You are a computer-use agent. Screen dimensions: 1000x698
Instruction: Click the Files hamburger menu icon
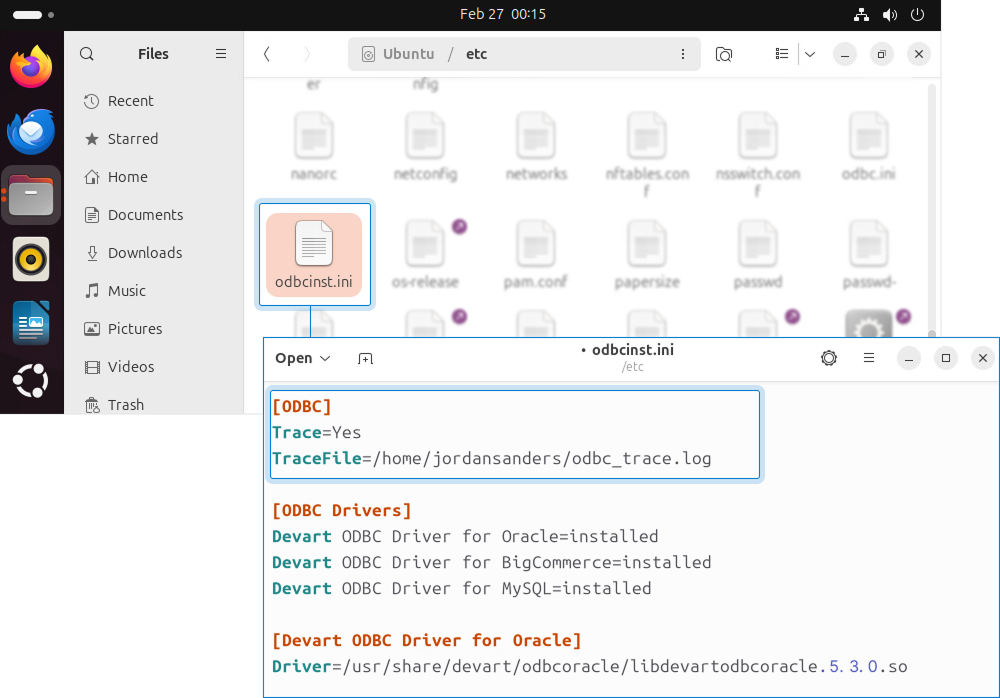coord(220,53)
